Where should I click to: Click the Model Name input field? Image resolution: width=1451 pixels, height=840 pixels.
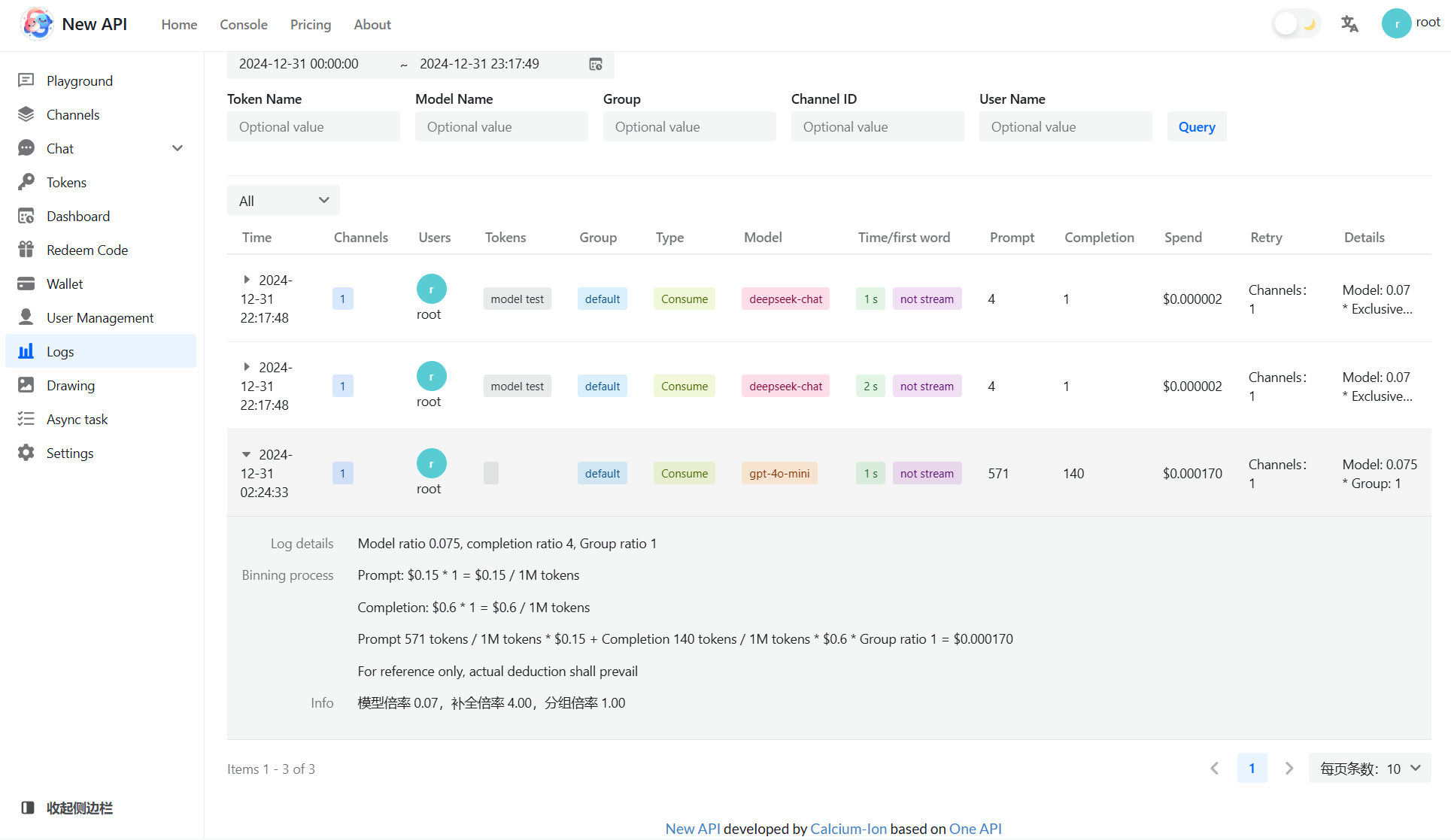pos(501,127)
